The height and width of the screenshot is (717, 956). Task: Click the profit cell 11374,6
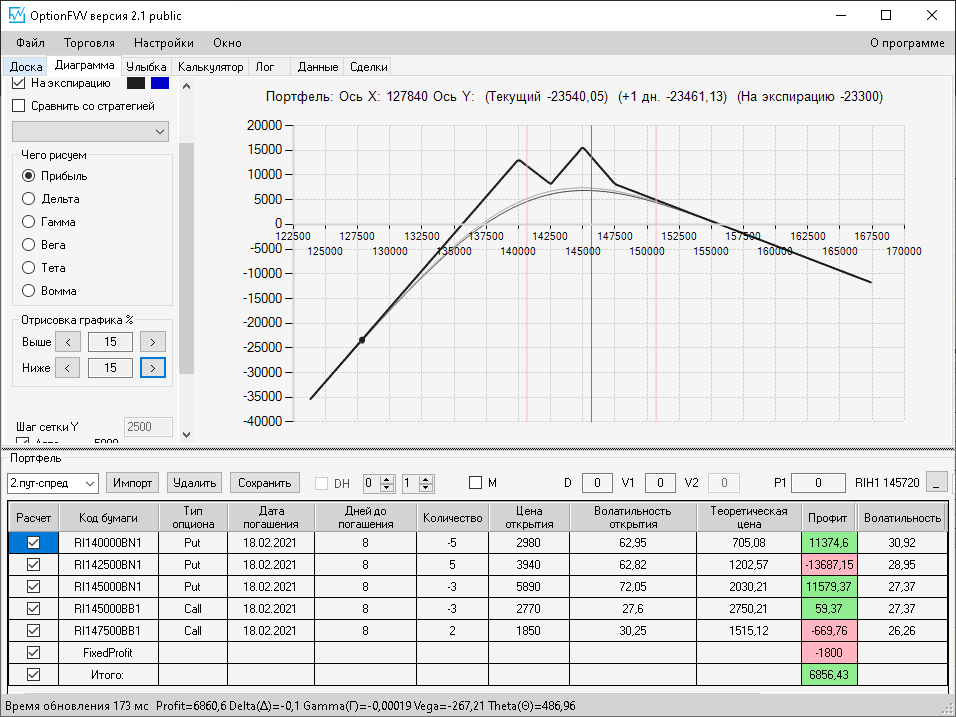coord(829,543)
